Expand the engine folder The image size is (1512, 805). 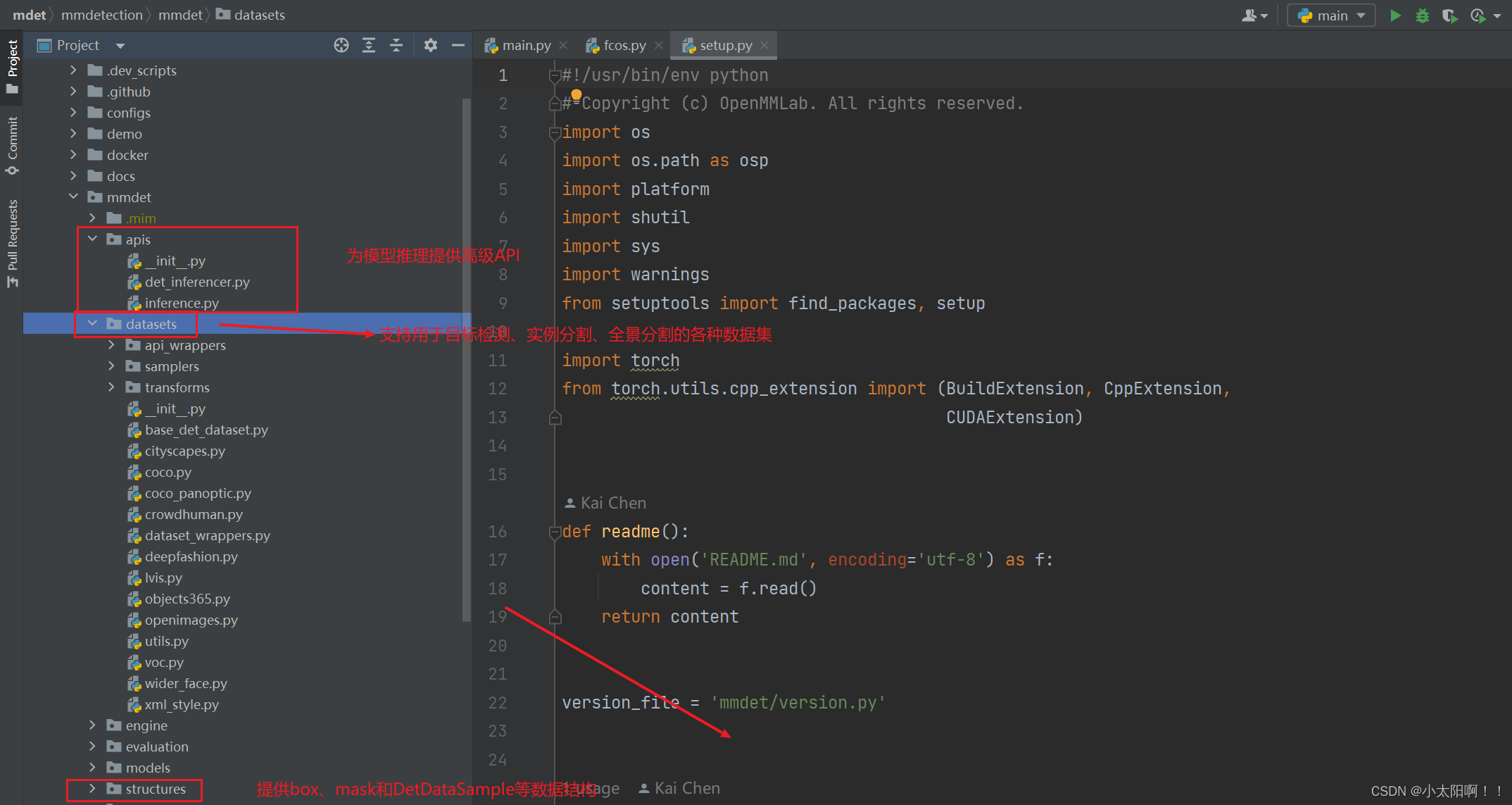[92, 725]
